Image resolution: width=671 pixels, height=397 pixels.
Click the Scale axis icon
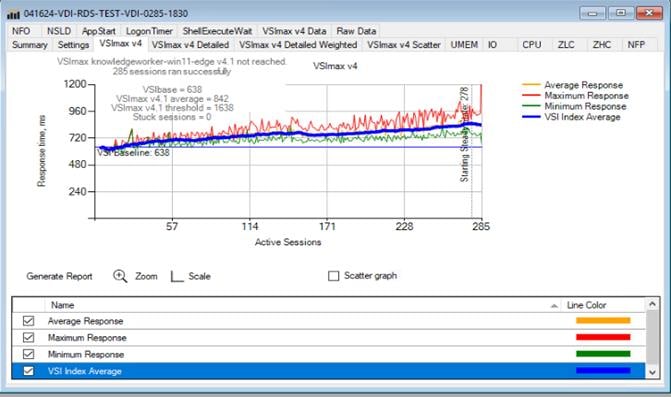(x=177, y=276)
